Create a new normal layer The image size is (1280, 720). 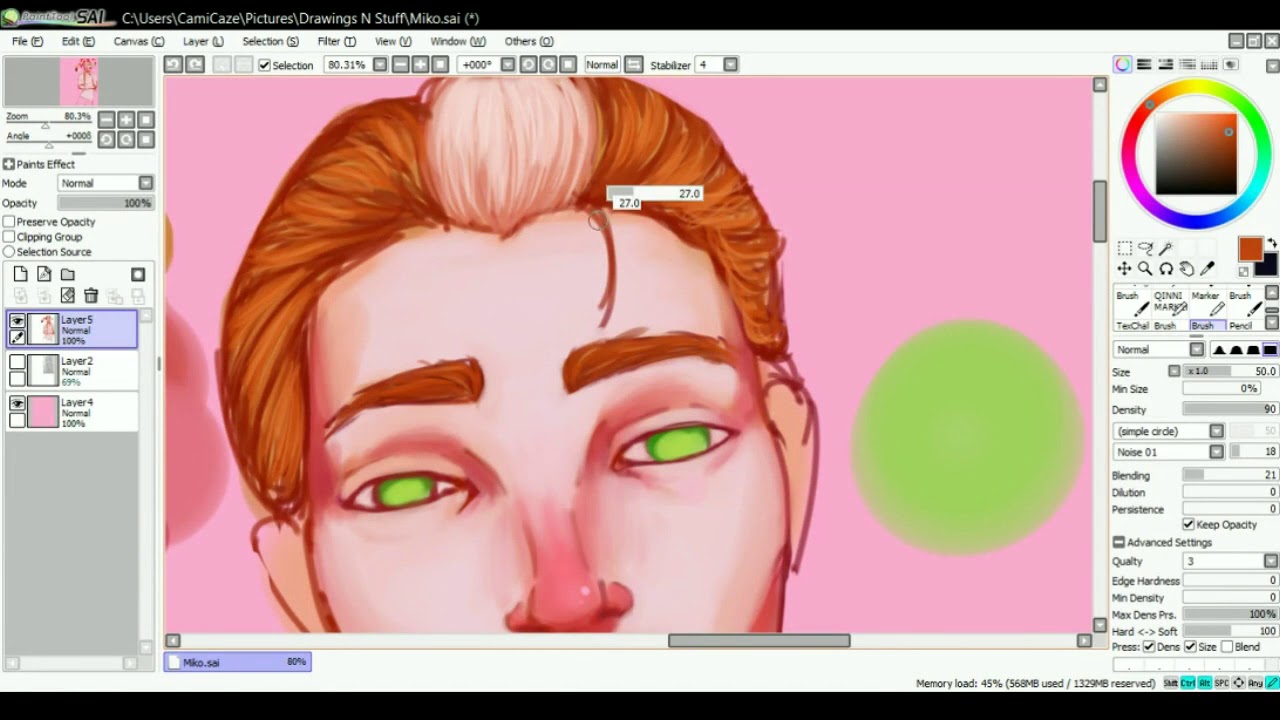pyautogui.click(x=20, y=274)
